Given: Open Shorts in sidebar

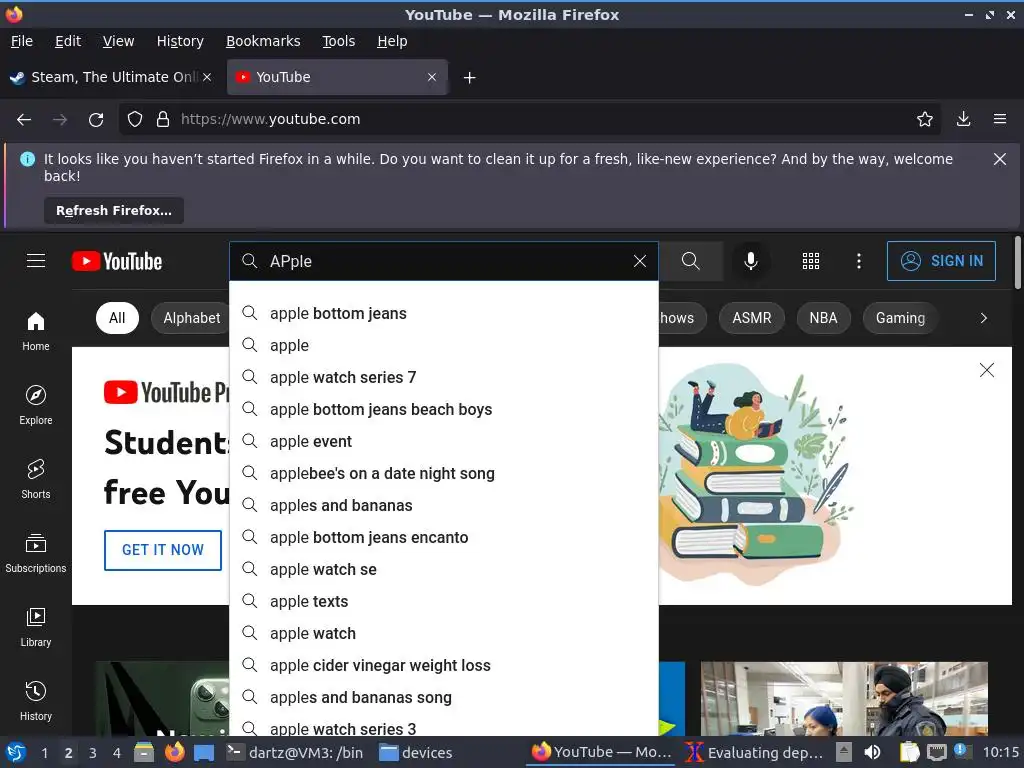Looking at the screenshot, I should [36, 479].
